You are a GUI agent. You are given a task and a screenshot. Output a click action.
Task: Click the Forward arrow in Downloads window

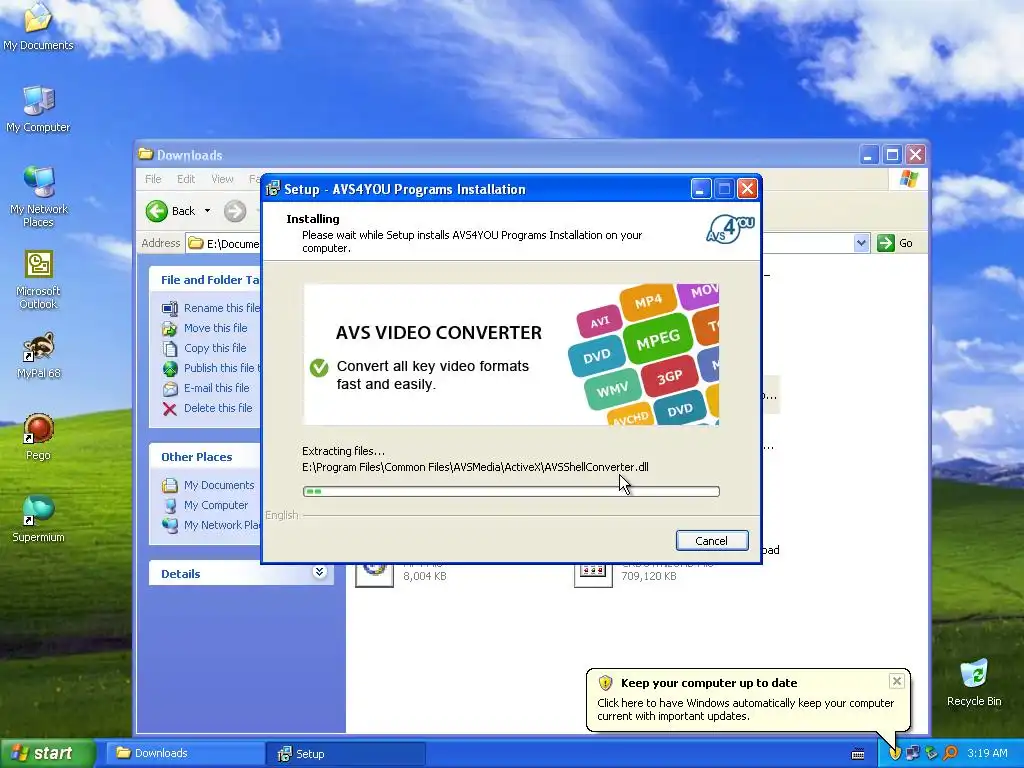[x=235, y=211]
